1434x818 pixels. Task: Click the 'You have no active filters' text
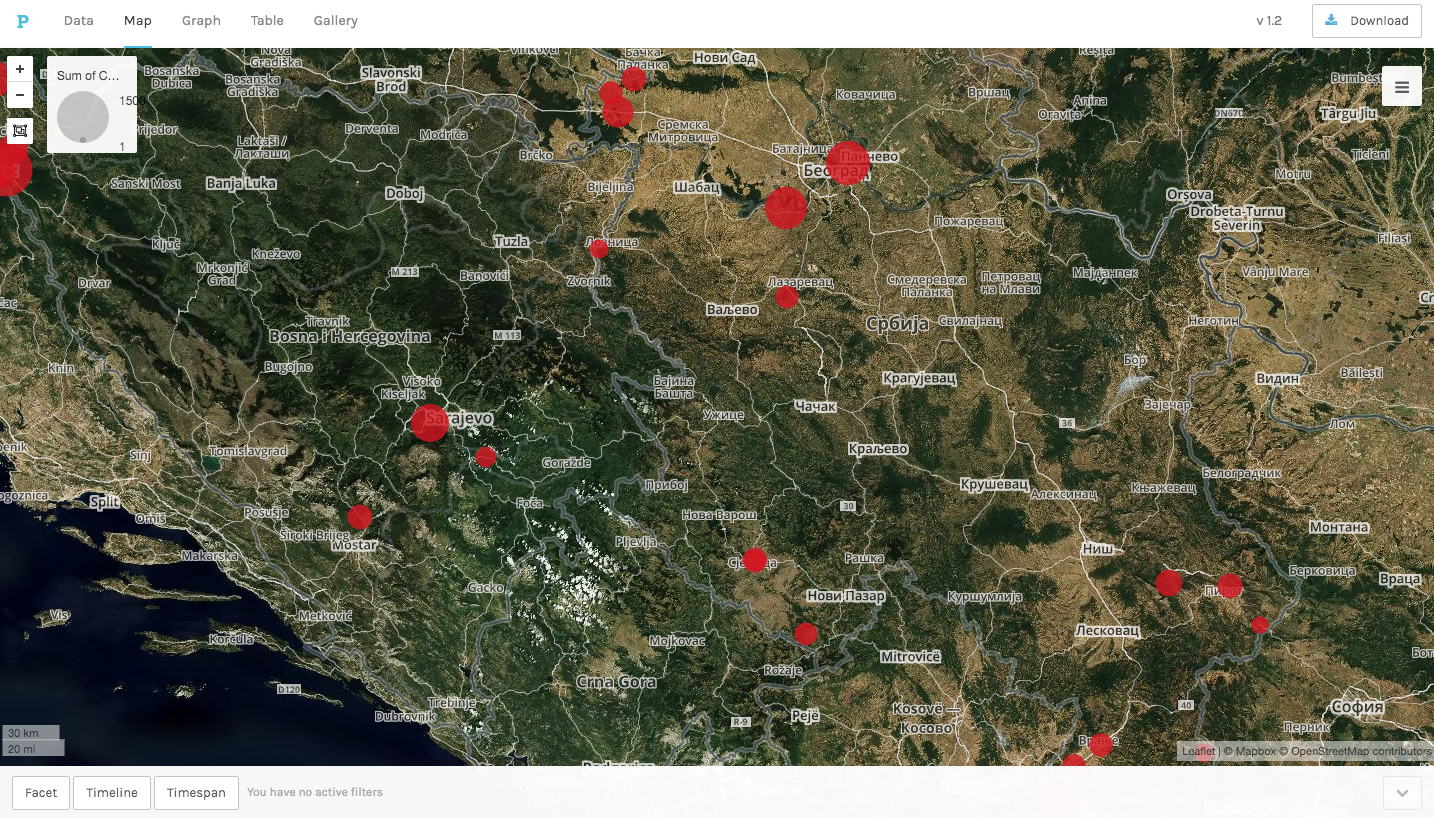click(315, 792)
